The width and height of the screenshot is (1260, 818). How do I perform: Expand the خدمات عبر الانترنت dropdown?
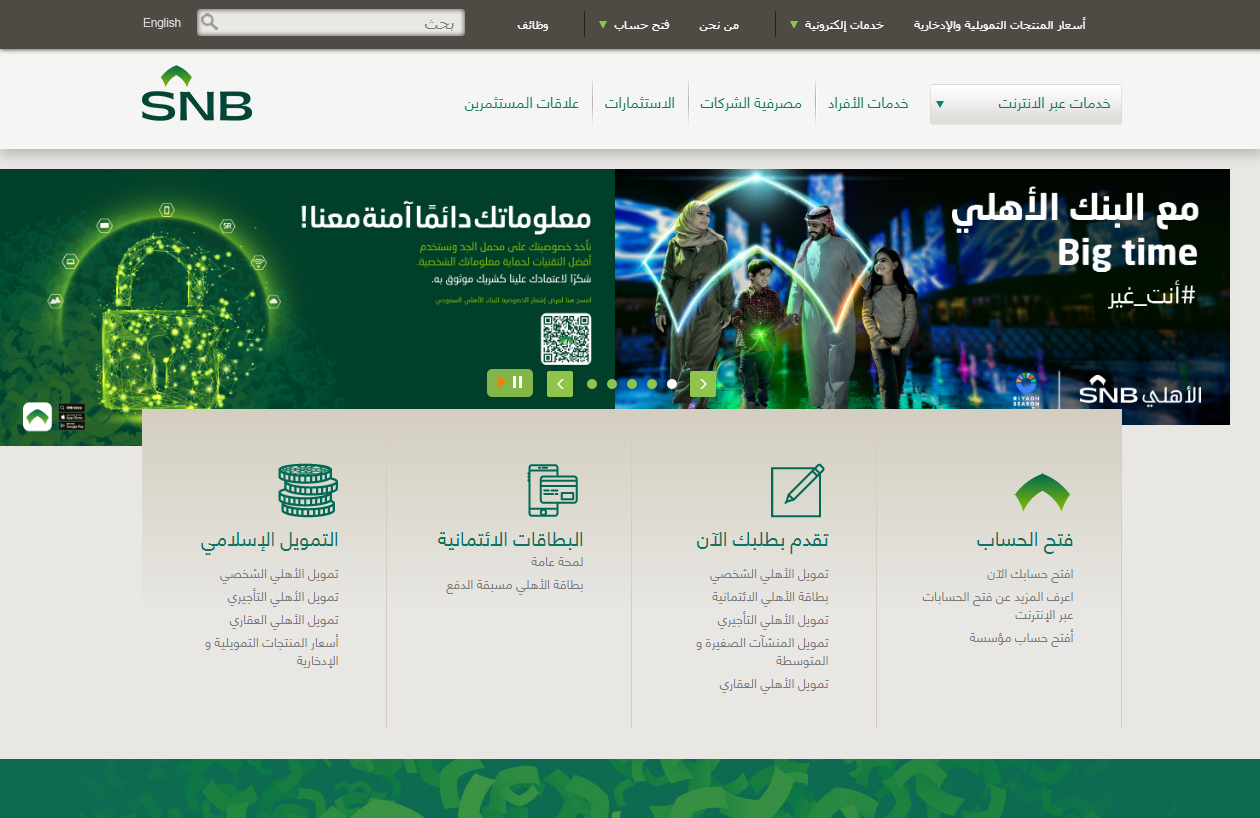tap(1025, 104)
